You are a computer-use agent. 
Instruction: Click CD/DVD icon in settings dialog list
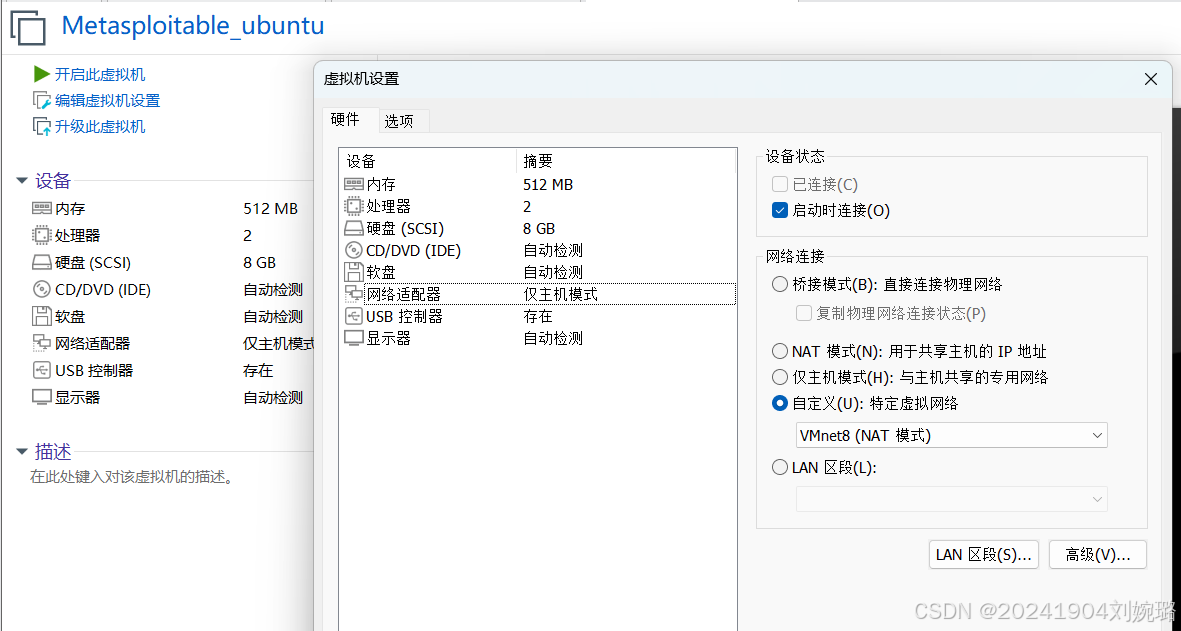click(x=353, y=250)
